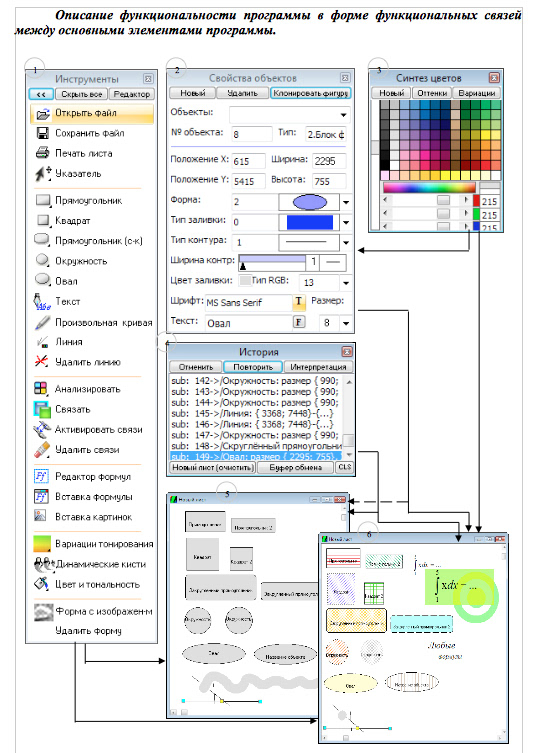Click the Ширина контр slider bar
The image size is (540, 753).
click(272, 262)
